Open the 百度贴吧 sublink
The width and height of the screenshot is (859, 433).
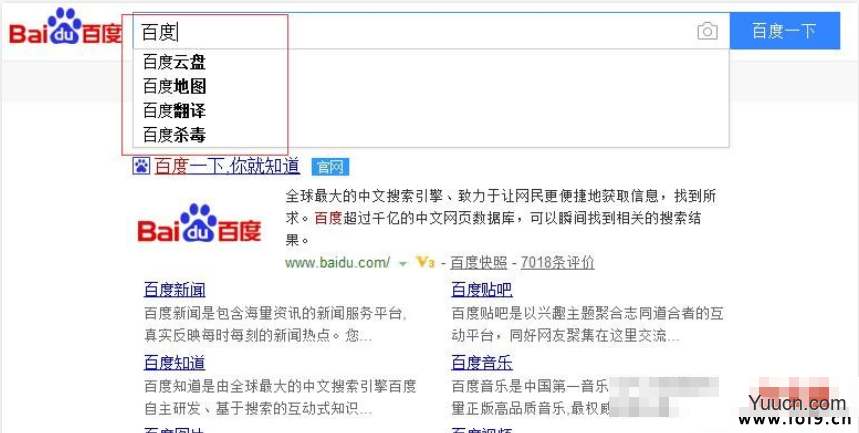coord(482,289)
